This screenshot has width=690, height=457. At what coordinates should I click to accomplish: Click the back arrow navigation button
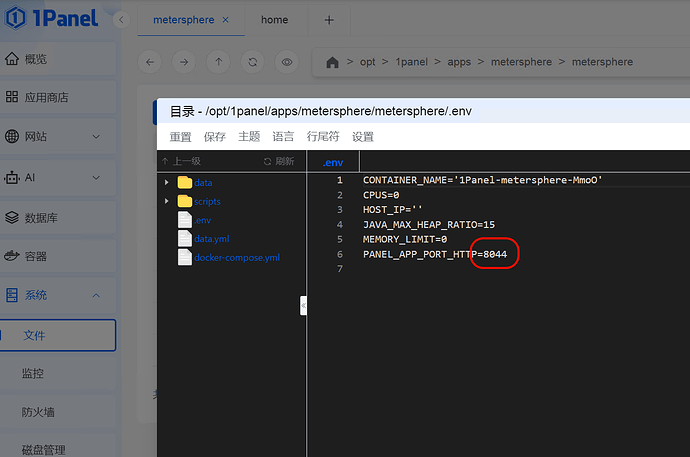pyautogui.click(x=150, y=62)
